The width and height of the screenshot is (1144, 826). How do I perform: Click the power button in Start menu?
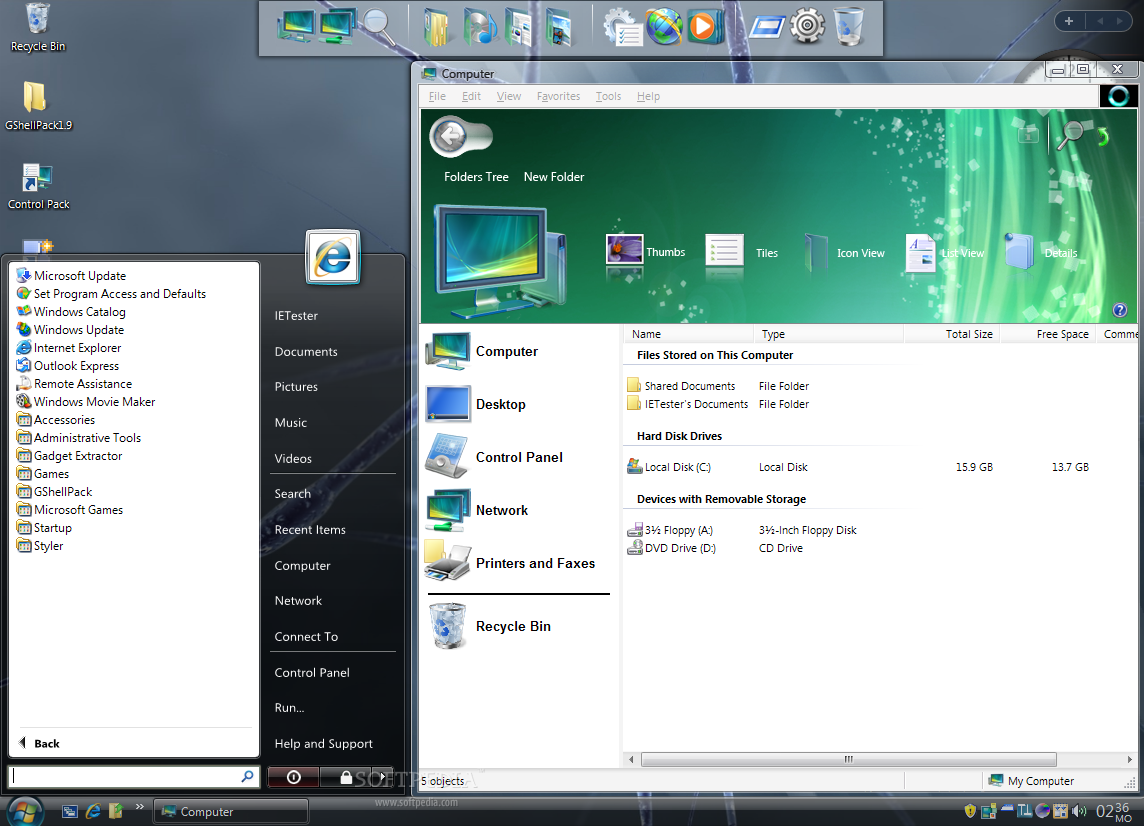(293, 777)
